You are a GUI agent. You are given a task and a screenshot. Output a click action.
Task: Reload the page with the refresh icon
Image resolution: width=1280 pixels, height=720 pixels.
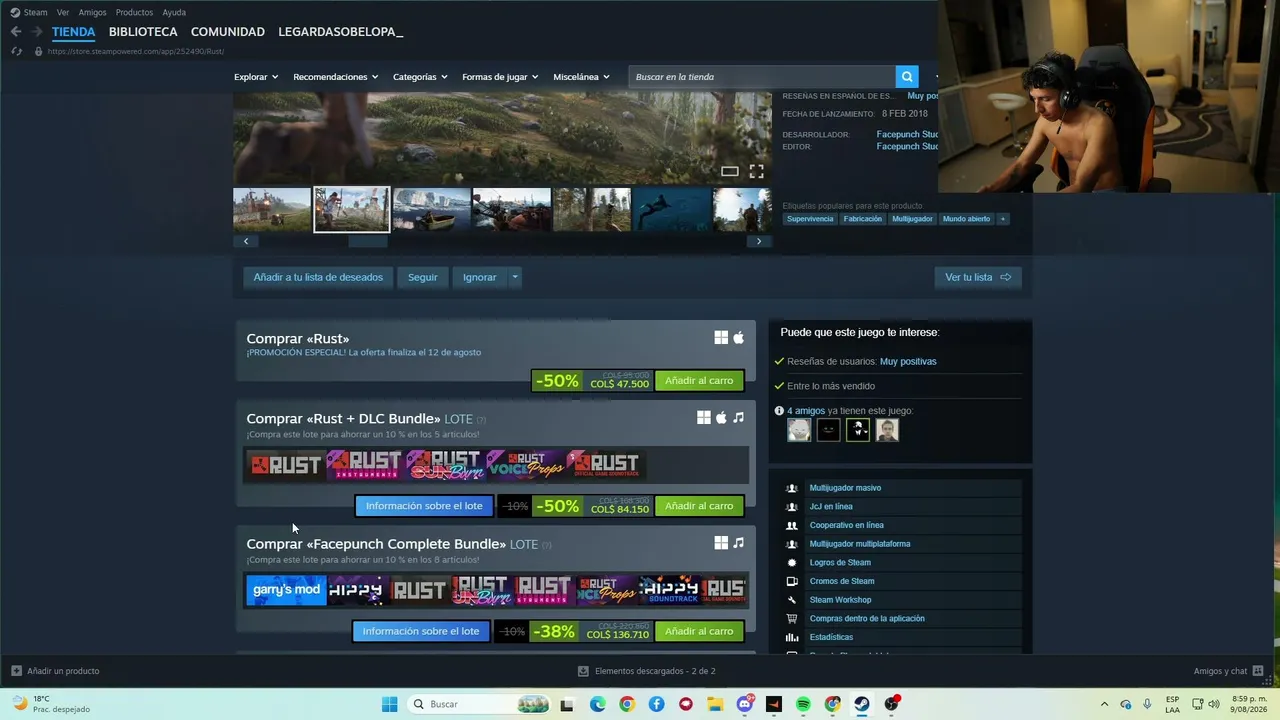[x=16, y=51]
